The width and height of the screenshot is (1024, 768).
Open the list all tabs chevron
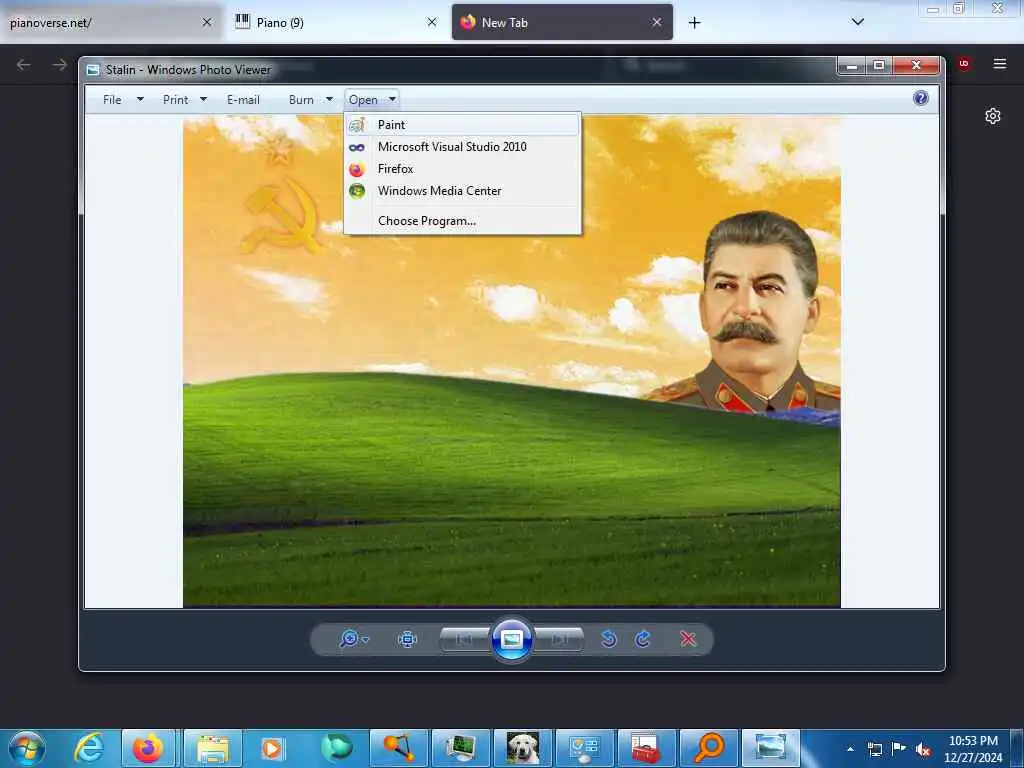pos(858,22)
